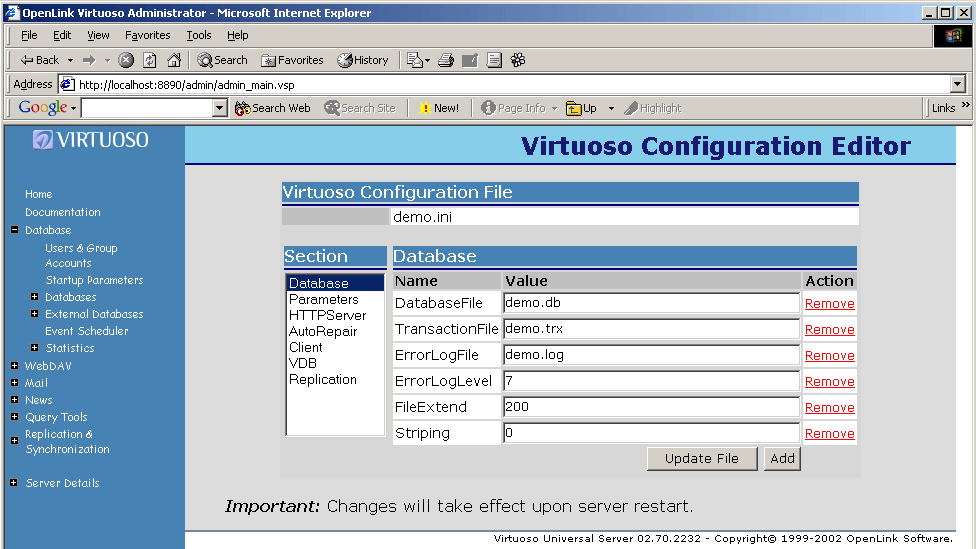Open the Tools menu
Viewport: 976px width, 549px height.
coord(199,35)
